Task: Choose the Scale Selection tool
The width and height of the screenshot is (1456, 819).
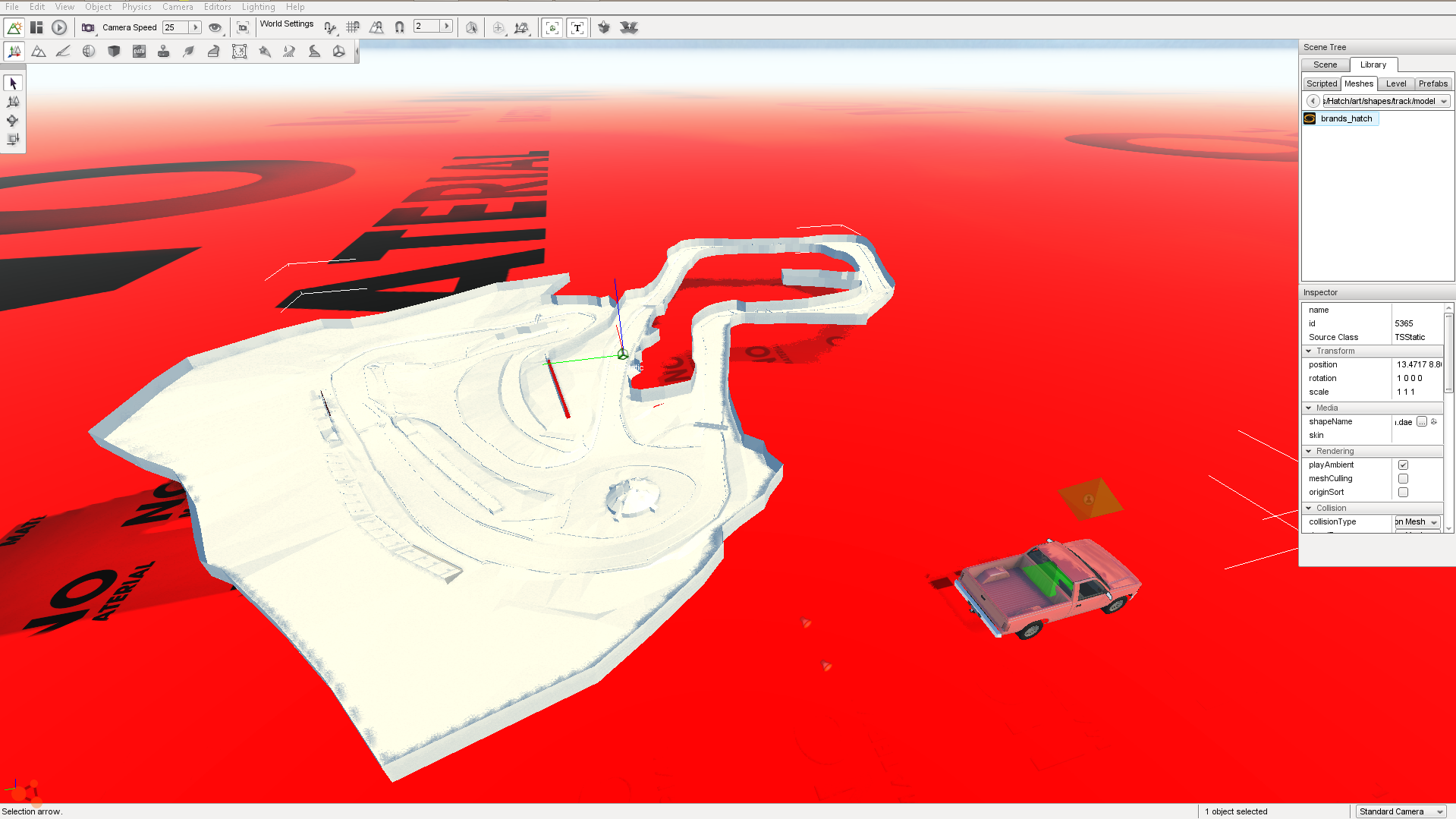Action: click(13, 139)
